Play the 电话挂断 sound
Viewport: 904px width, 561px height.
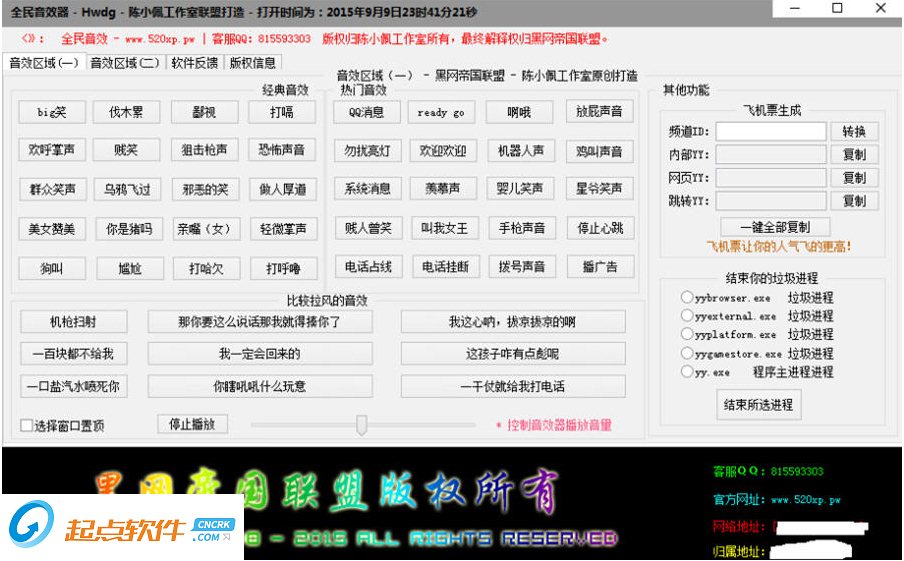(446, 267)
